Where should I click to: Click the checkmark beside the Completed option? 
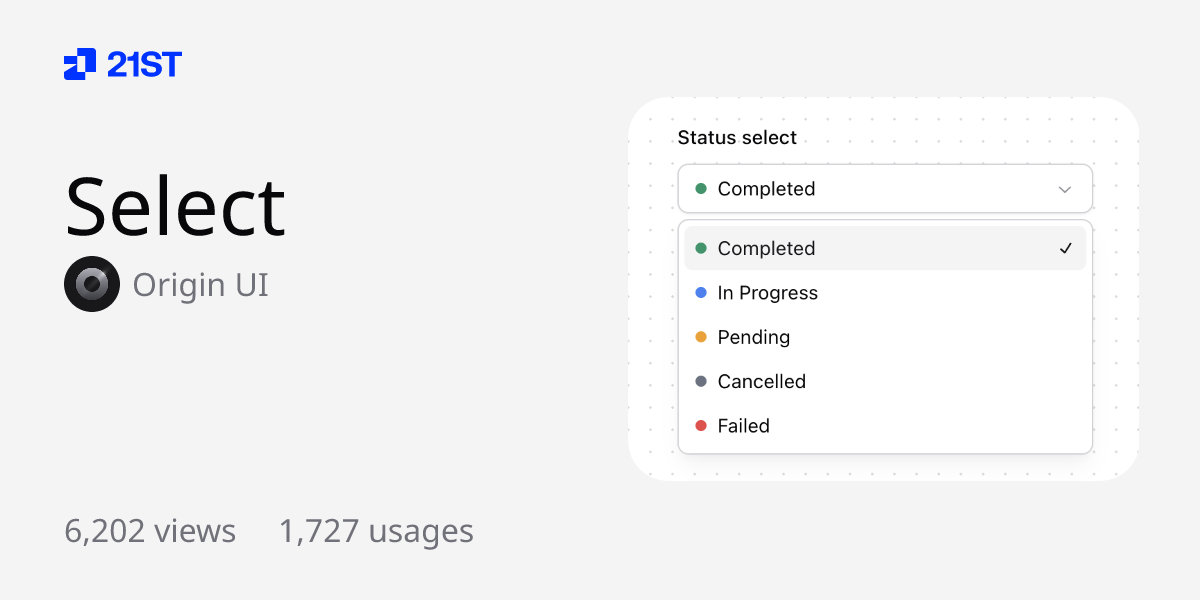pyautogui.click(x=1066, y=248)
